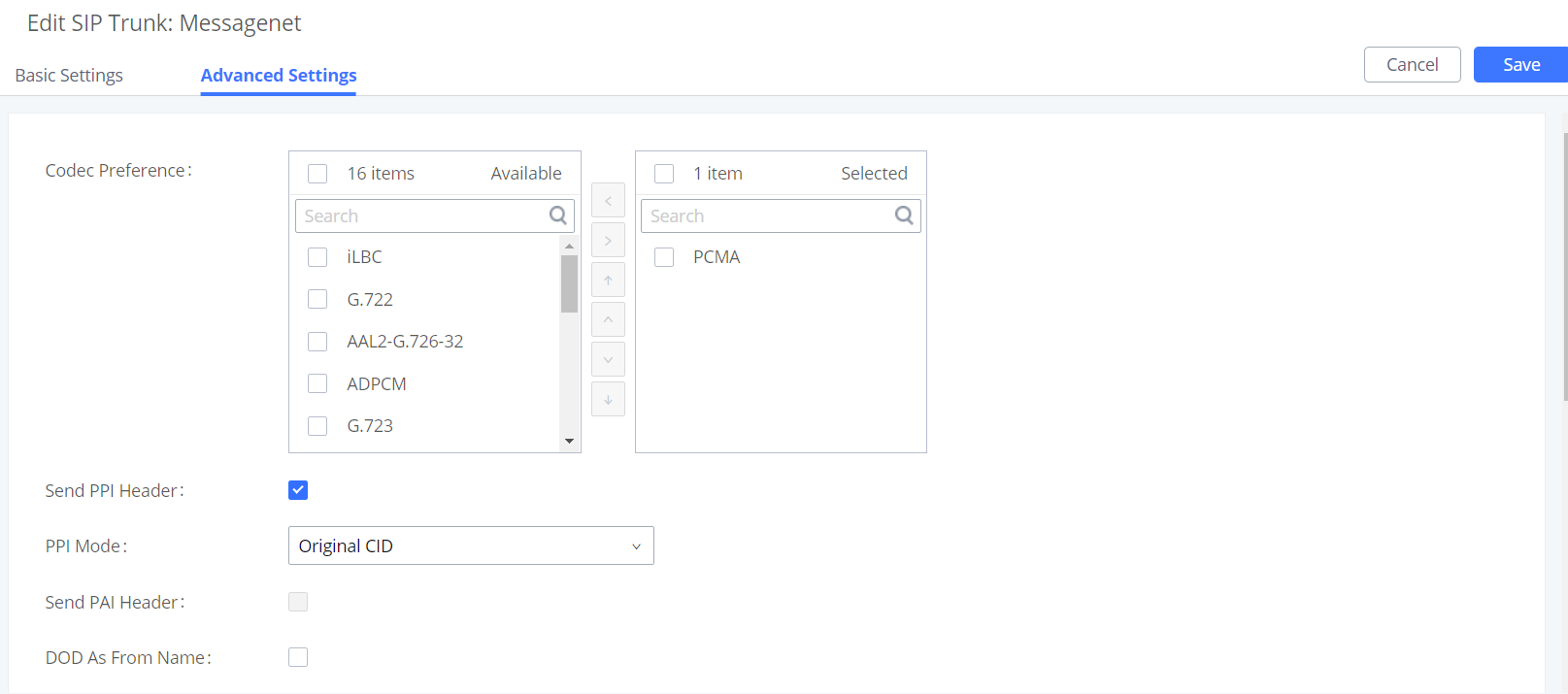The image size is (1568, 694).
Task: Click the magnifier icon in Available search
Action: pyautogui.click(x=558, y=215)
